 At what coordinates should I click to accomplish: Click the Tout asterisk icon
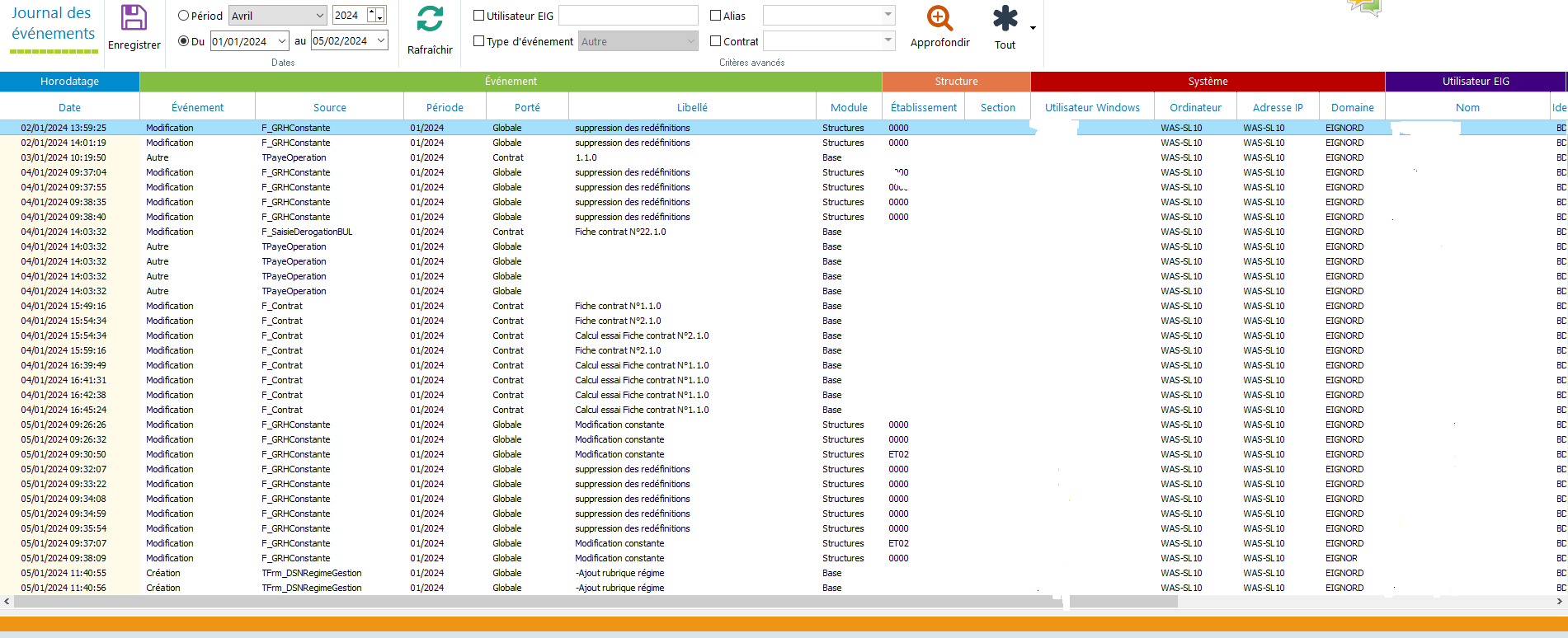point(1005,18)
